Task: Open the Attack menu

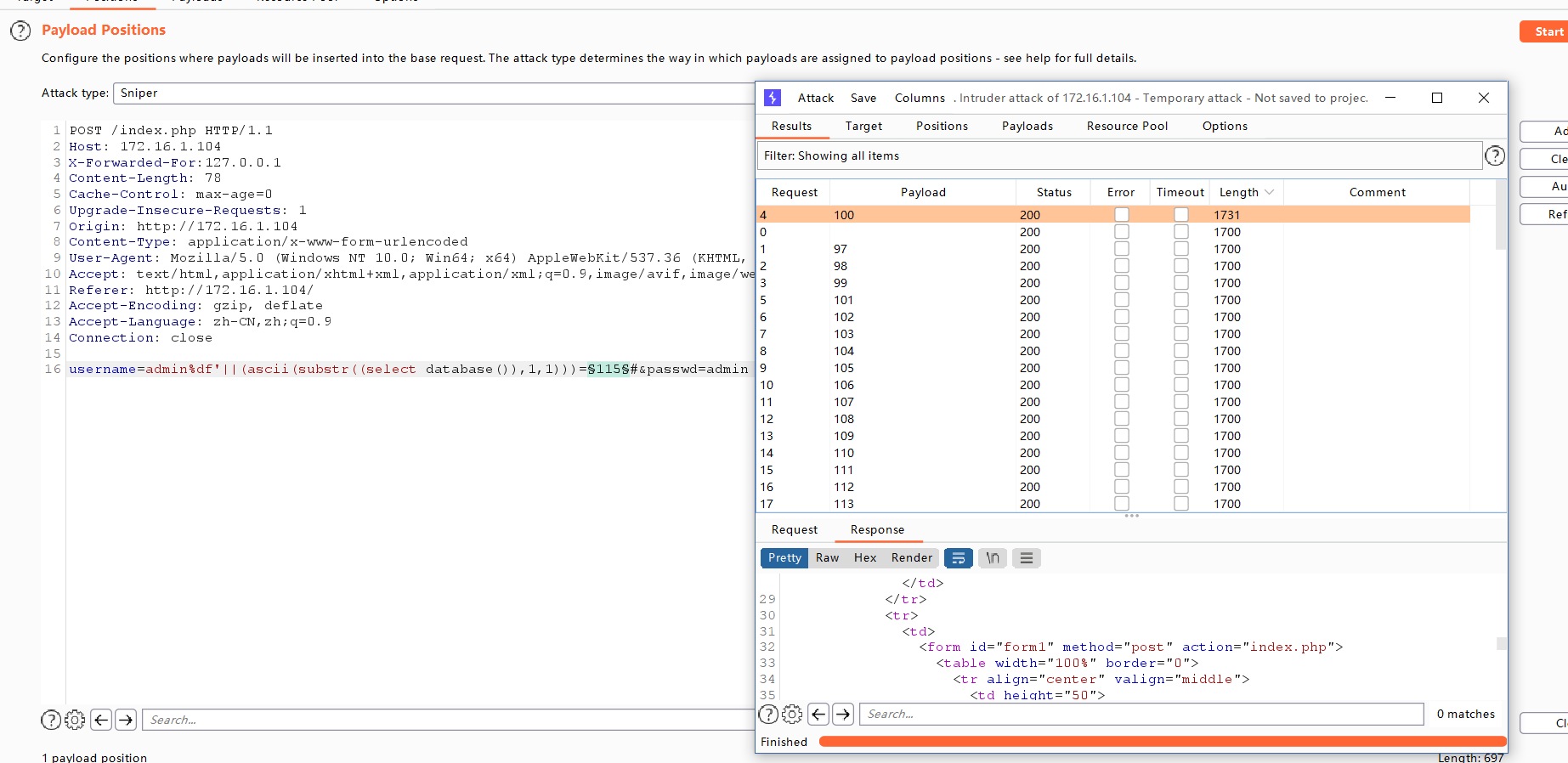Action: pos(816,98)
